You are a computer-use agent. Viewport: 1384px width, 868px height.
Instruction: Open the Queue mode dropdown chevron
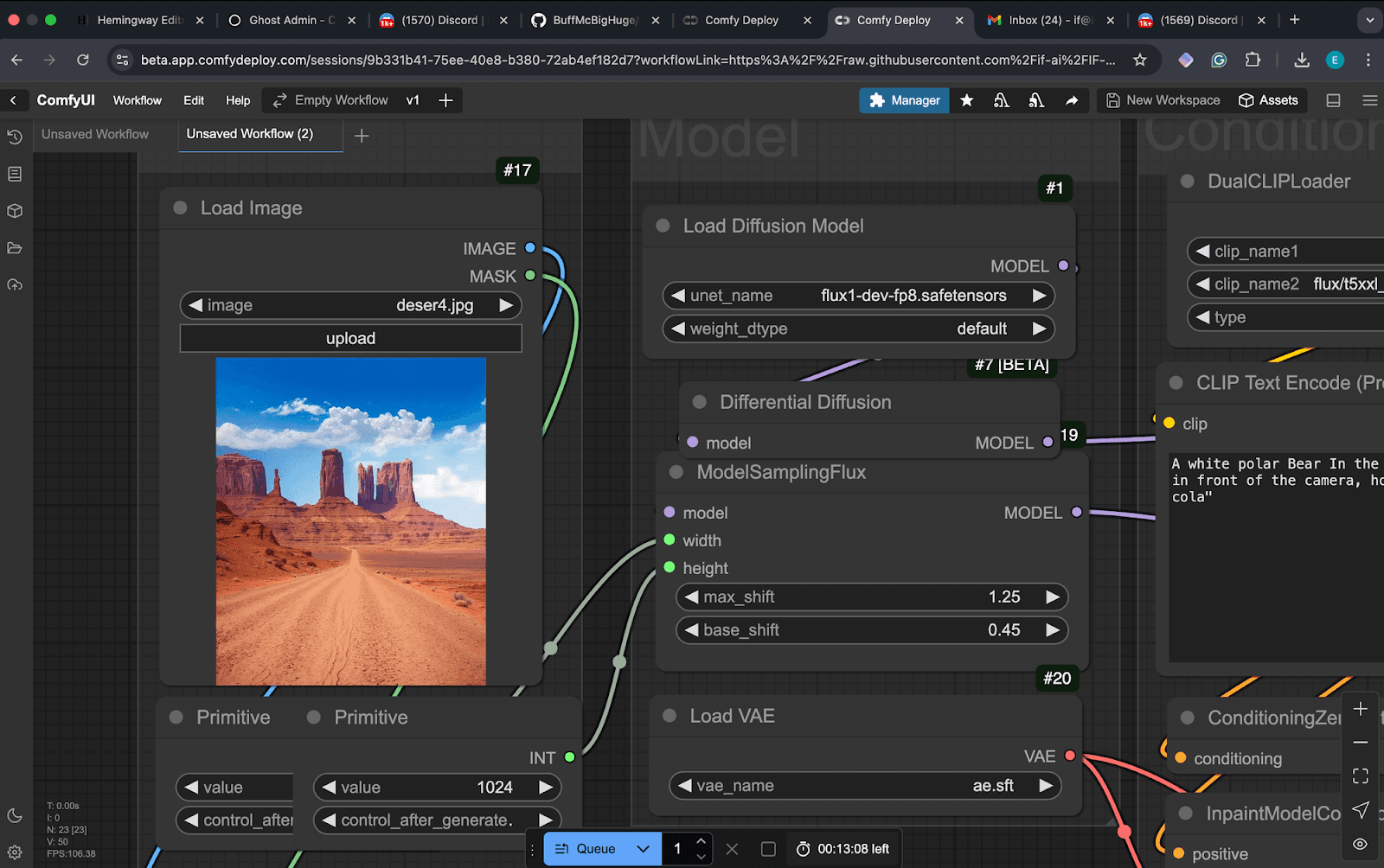point(643,849)
